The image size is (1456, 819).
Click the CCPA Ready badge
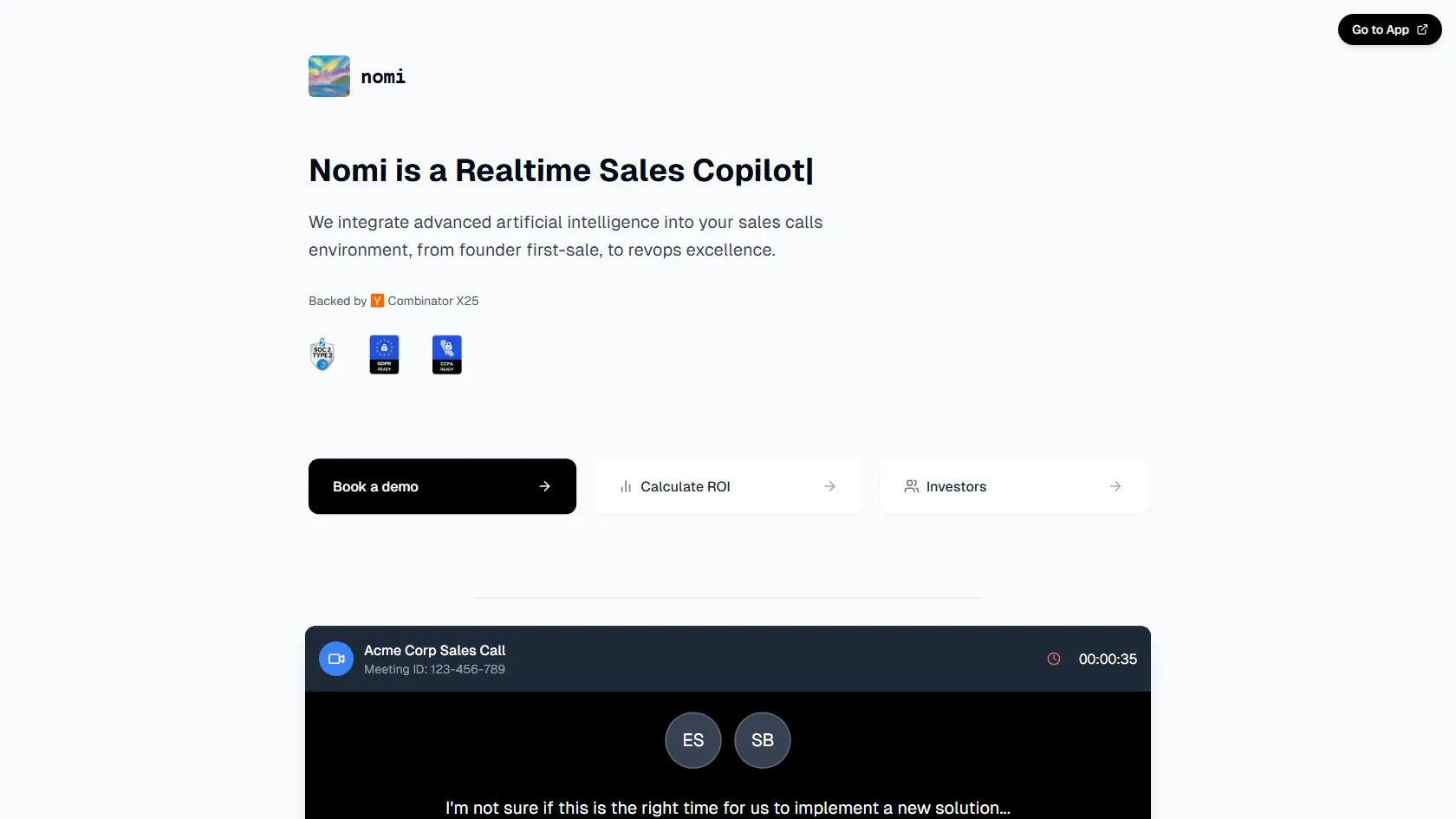coord(447,354)
